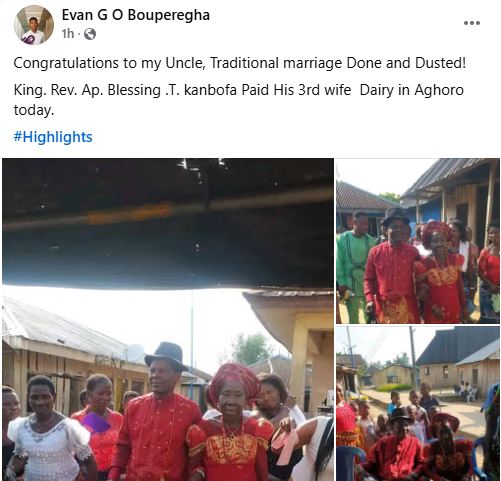Screen dimensions: 501x481
Task: Click the 1h post timestamp
Action: click(x=67, y=34)
